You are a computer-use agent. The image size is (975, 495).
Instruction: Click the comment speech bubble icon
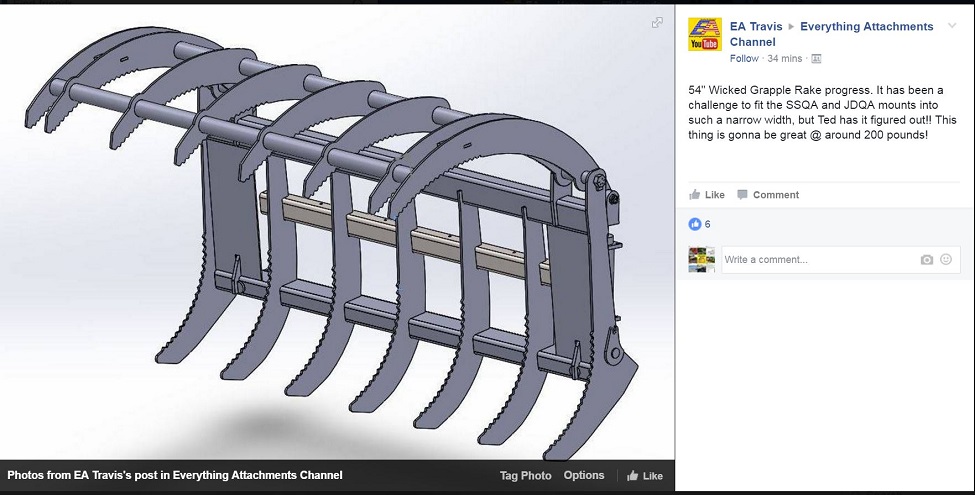[742, 195]
